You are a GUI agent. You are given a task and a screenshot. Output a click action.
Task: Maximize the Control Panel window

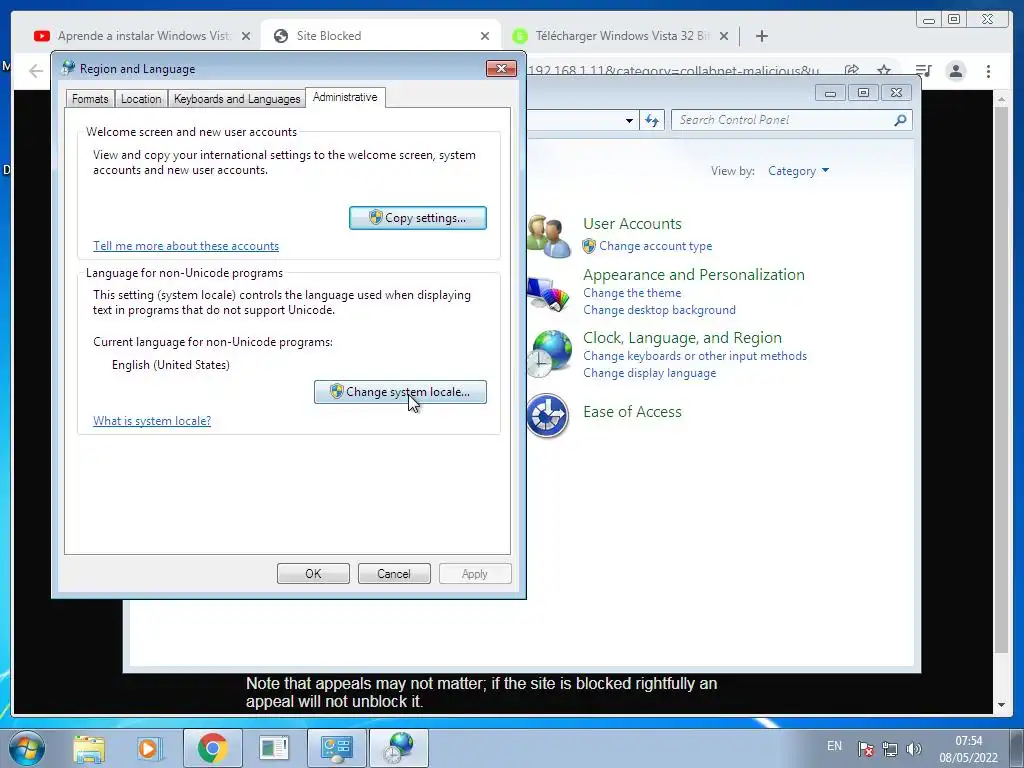click(x=863, y=93)
